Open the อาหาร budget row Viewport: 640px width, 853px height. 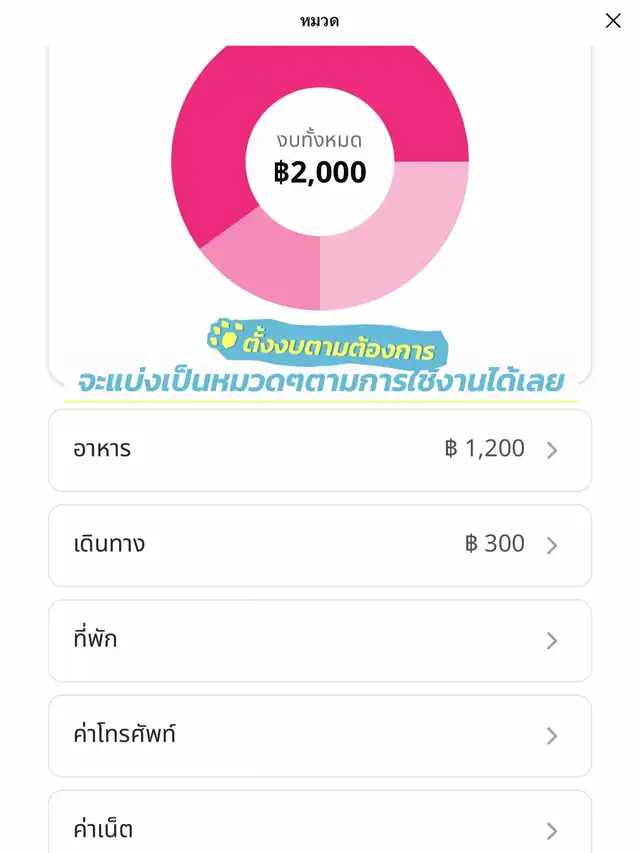(x=320, y=450)
